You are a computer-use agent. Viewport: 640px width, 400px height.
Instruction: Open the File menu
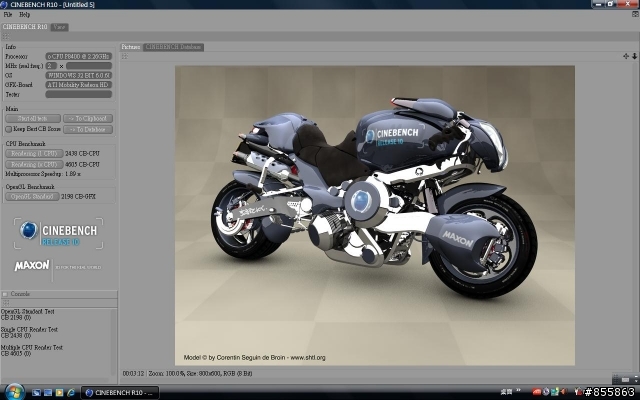click(x=8, y=15)
